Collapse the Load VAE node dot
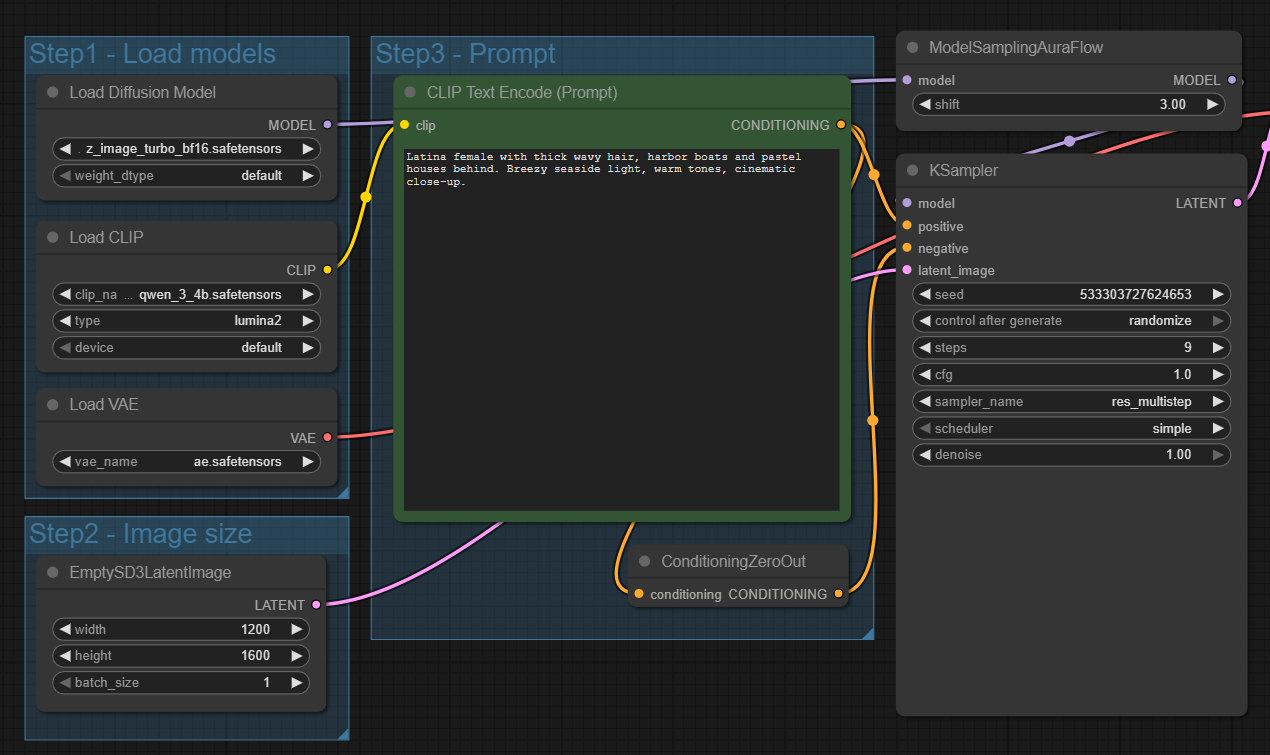This screenshot has height=755, width=1270. pos(53,405)
